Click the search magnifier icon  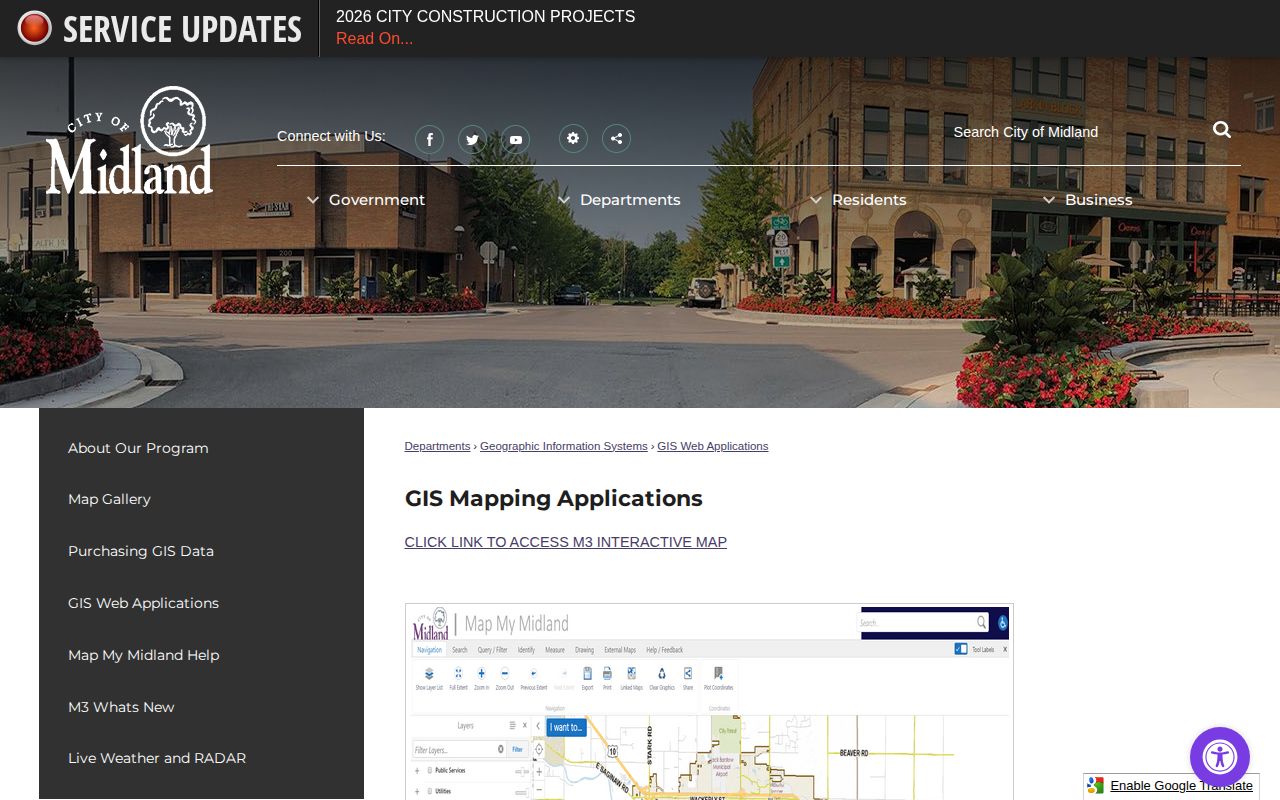pyautogui.click(x=1222, y=130)
